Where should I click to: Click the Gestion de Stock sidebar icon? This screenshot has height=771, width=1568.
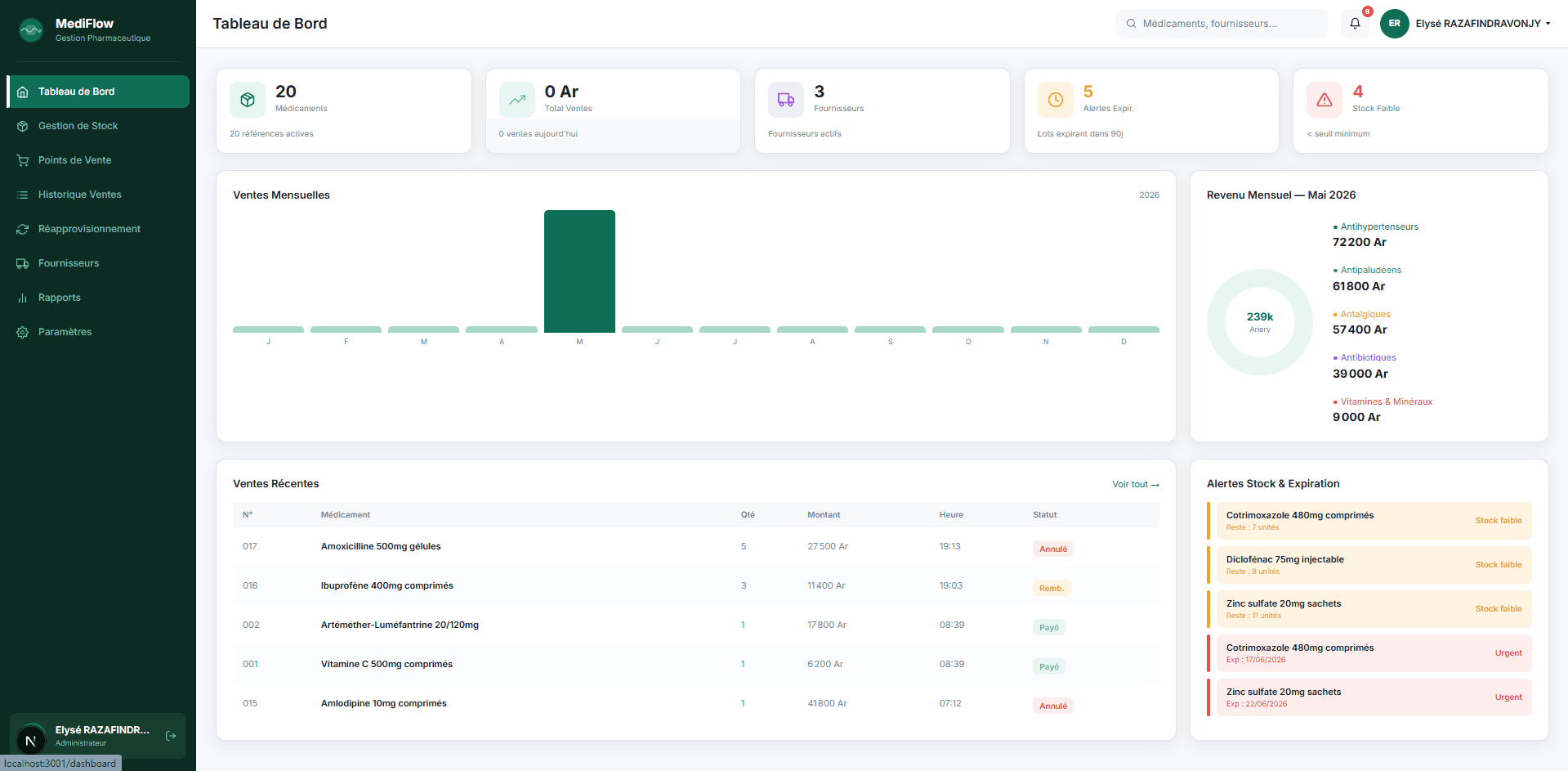pyautogui.click(x=23, y=126)
